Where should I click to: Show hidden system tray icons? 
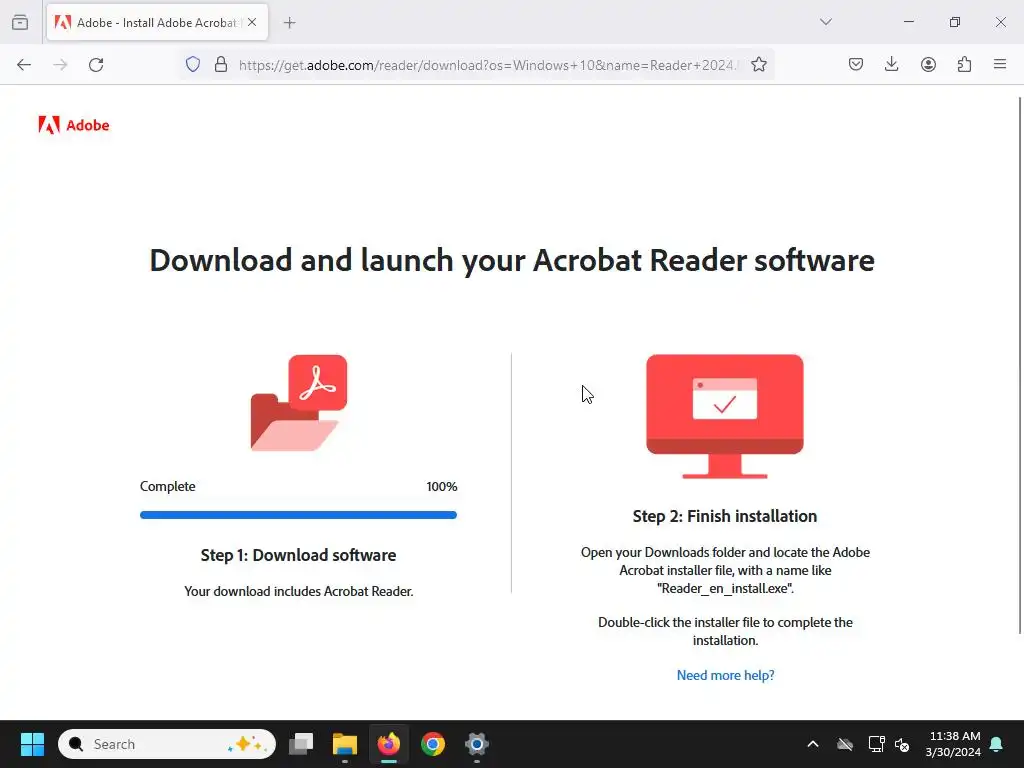813,744
